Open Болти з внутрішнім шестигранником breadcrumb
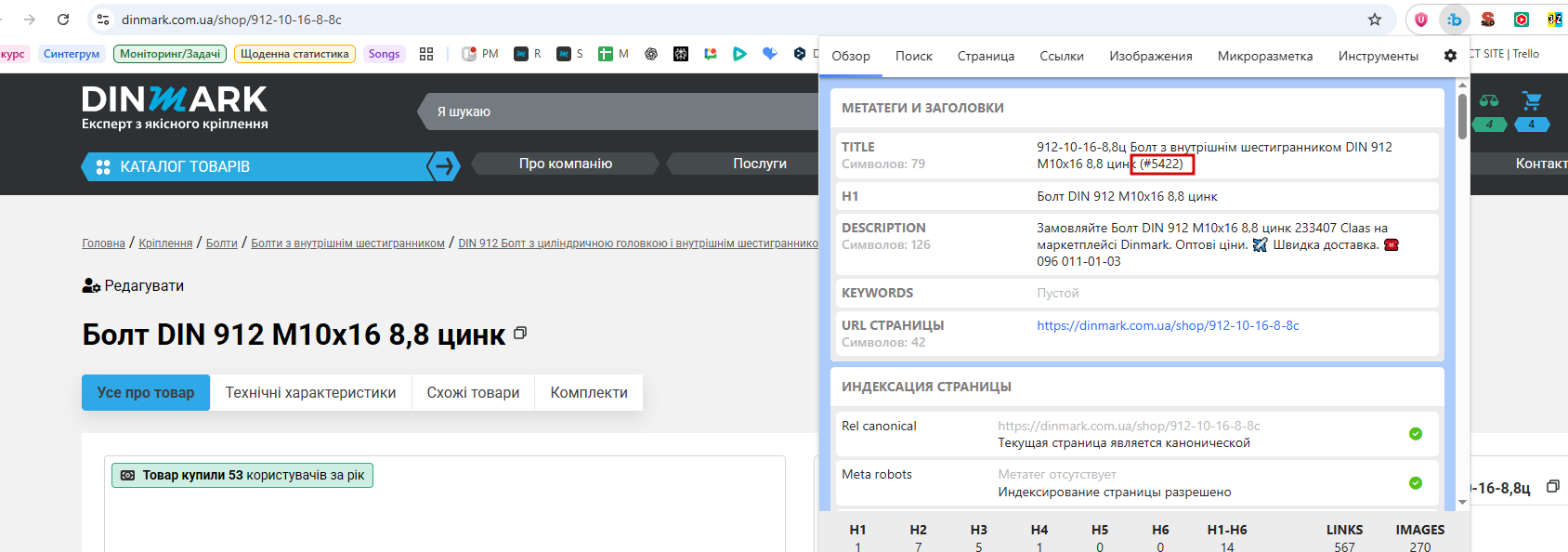Viewport: 1568px width, 552px height. coord(347,243)
